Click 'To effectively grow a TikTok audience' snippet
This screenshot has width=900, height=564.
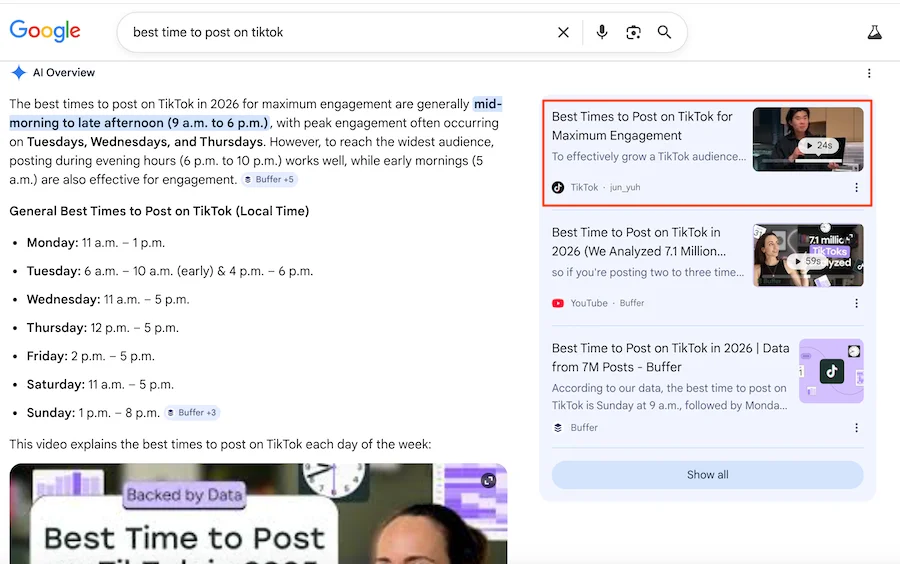click(x=649, y=157)
